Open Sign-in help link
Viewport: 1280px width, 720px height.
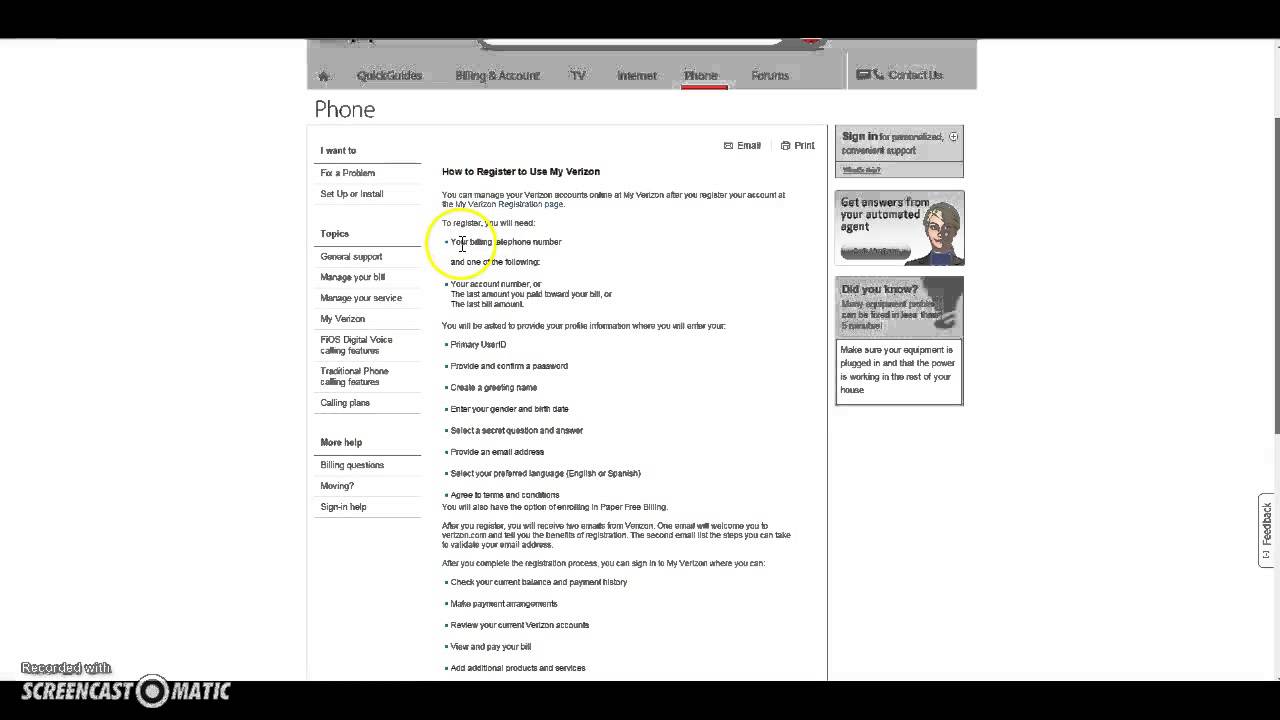[343, 507]
